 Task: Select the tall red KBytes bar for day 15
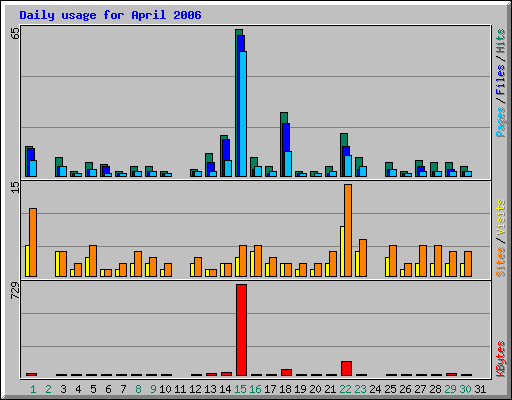pyautogui.click(x=241, y=330)
